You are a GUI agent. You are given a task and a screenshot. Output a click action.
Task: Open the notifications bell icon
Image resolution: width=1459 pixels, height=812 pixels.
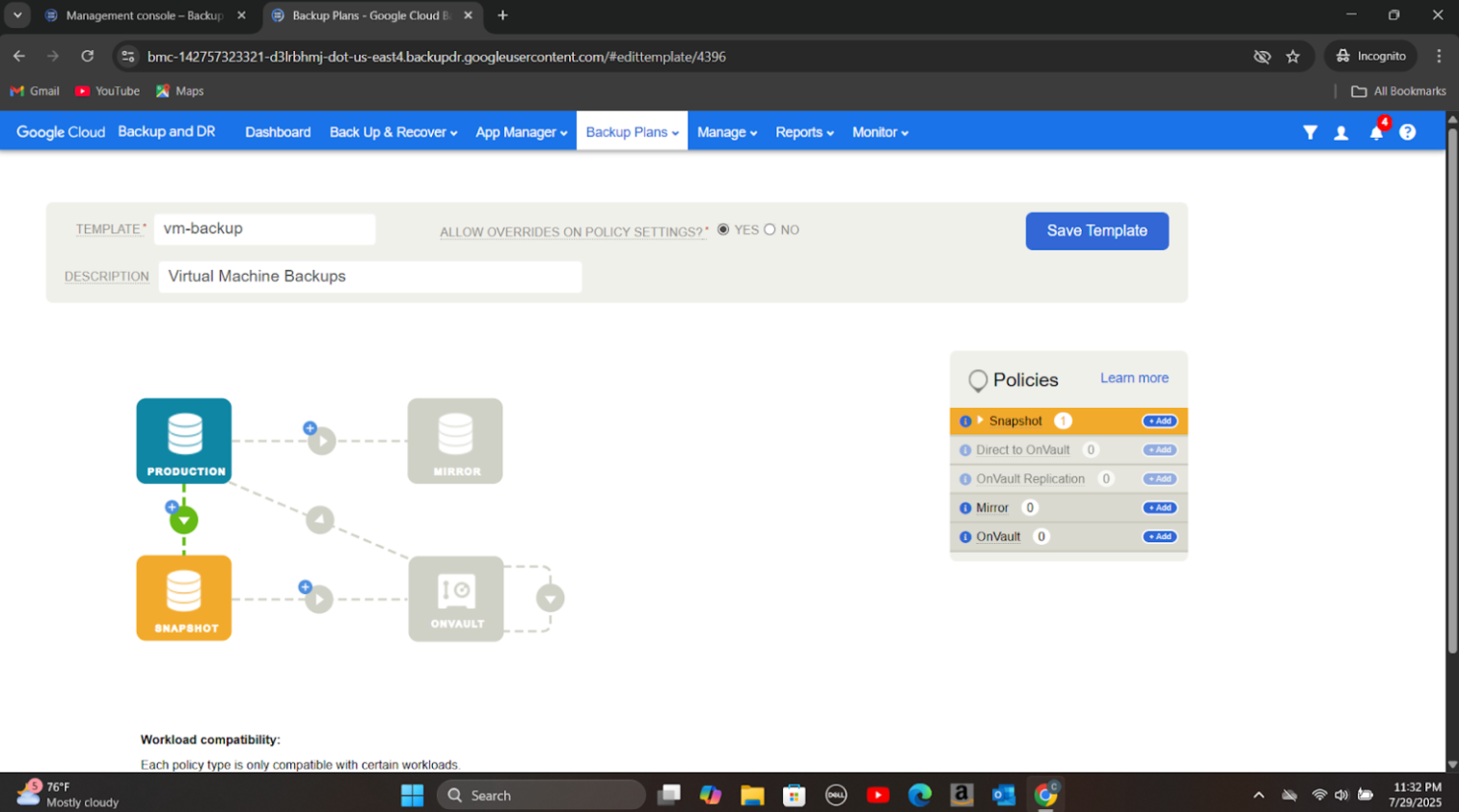coord(1375,133)
